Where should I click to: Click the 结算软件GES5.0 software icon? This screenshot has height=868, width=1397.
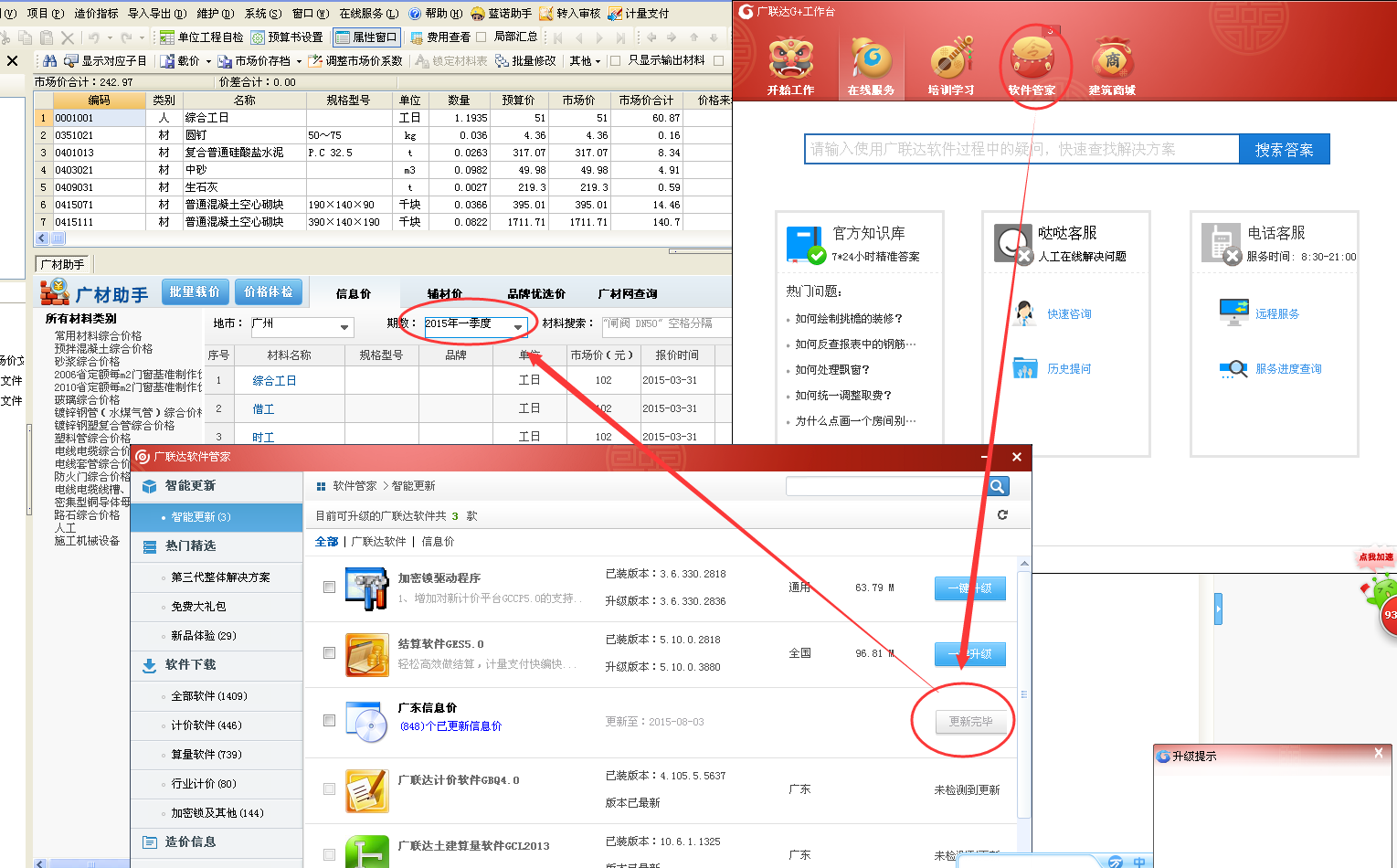click(x=367, y=654)
